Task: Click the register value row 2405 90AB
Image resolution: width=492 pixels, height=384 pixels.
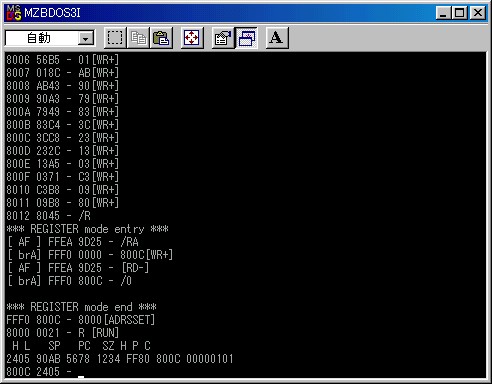Action: pos(120,359)
